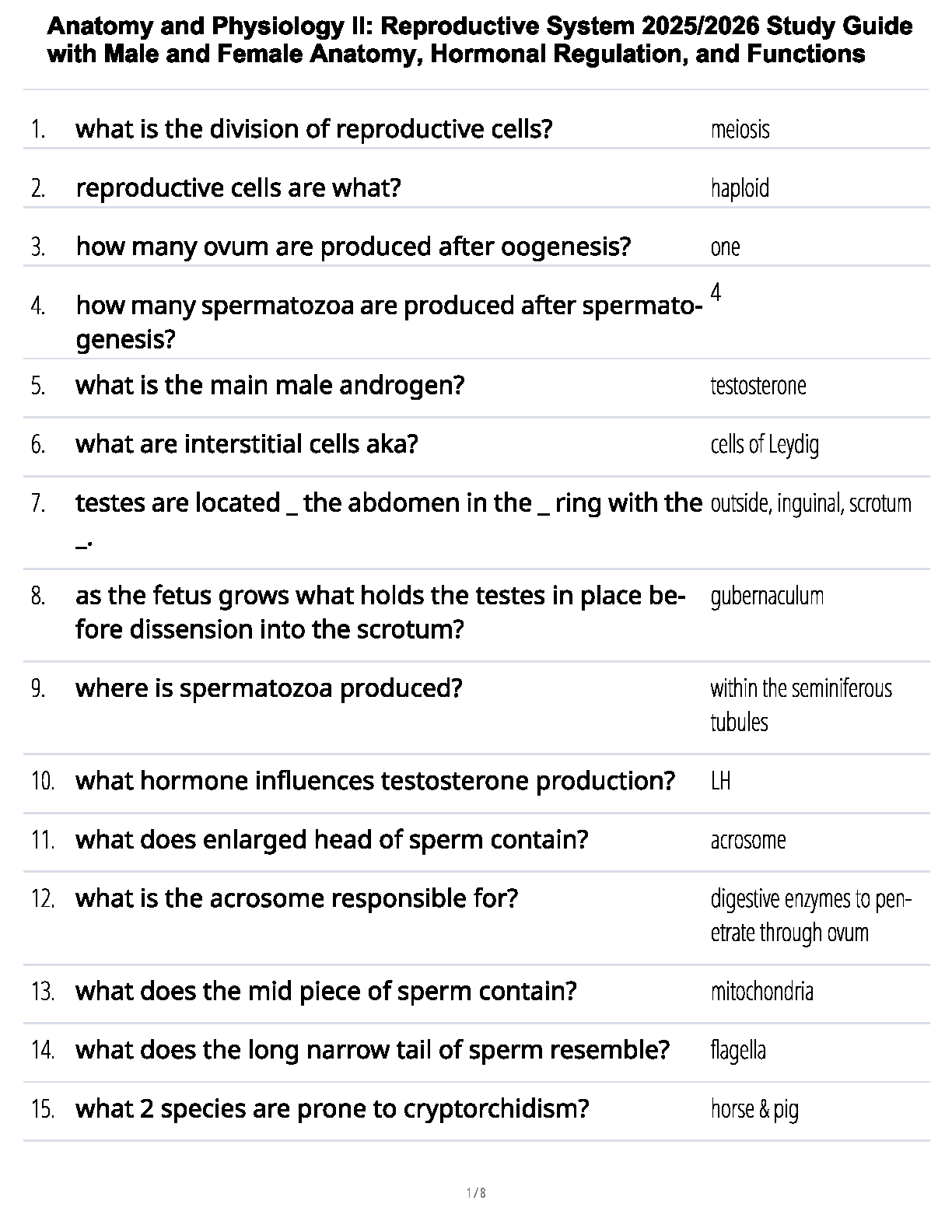
Task: Click the "1 / 8" page number indicator
Action: point(476,1193)
